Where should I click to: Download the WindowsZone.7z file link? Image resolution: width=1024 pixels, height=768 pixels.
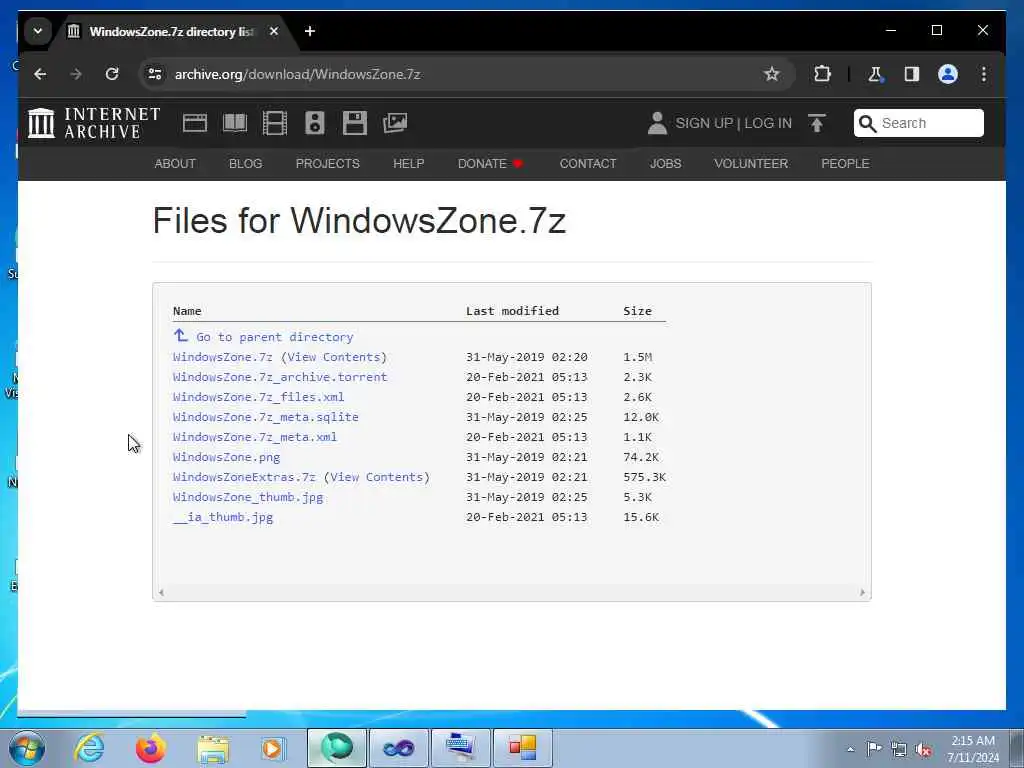pos(223,357)
